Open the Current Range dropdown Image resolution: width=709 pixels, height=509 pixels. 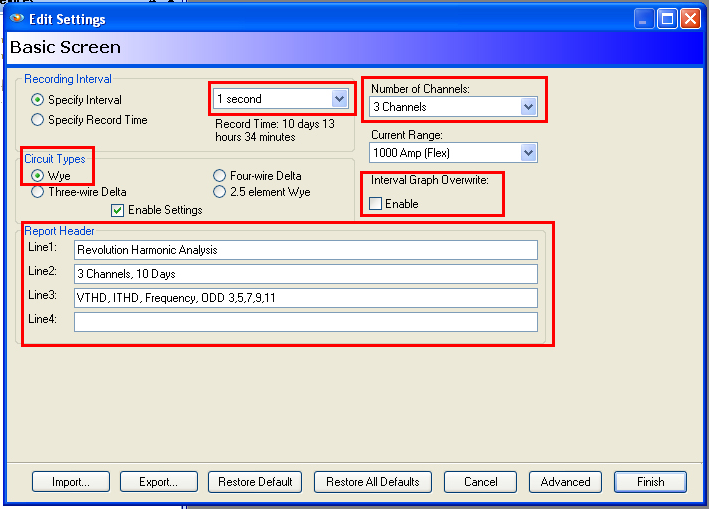(453, 153)
